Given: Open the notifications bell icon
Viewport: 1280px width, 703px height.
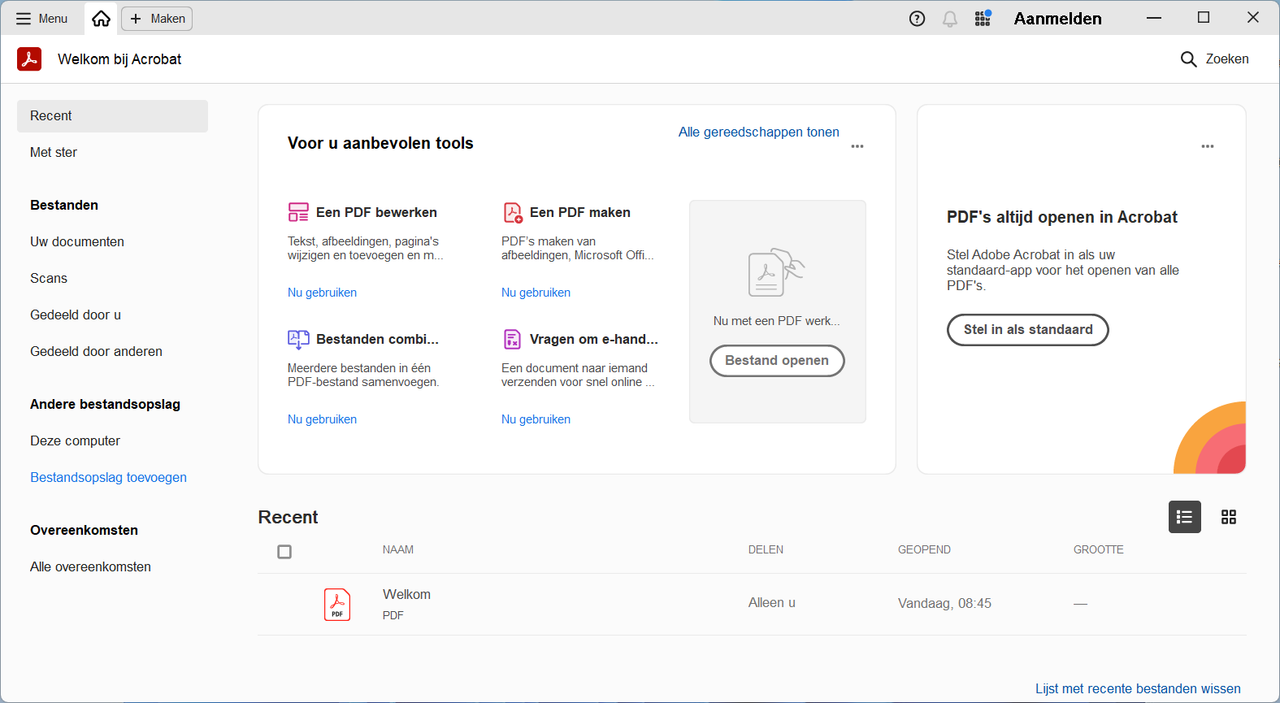Looking at the screenshot, I should (x=950, y=18).
